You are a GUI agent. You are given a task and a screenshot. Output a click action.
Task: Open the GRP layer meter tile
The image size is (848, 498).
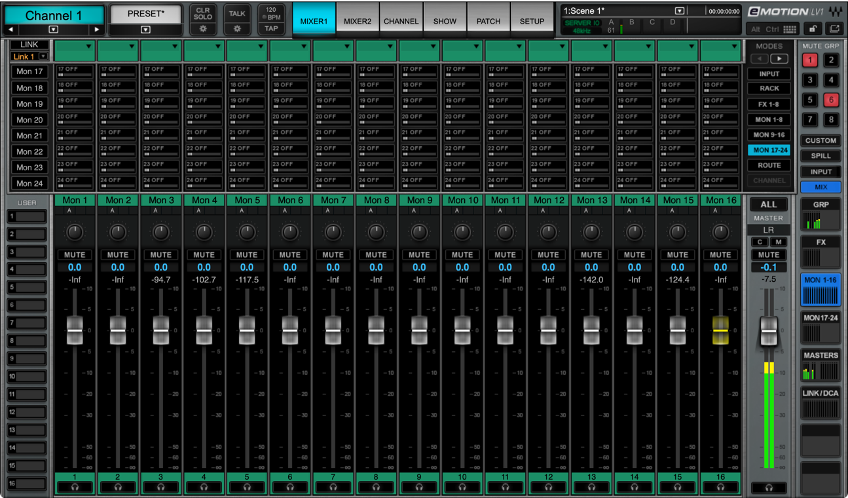pyautogui.click(x=820, y=215)
